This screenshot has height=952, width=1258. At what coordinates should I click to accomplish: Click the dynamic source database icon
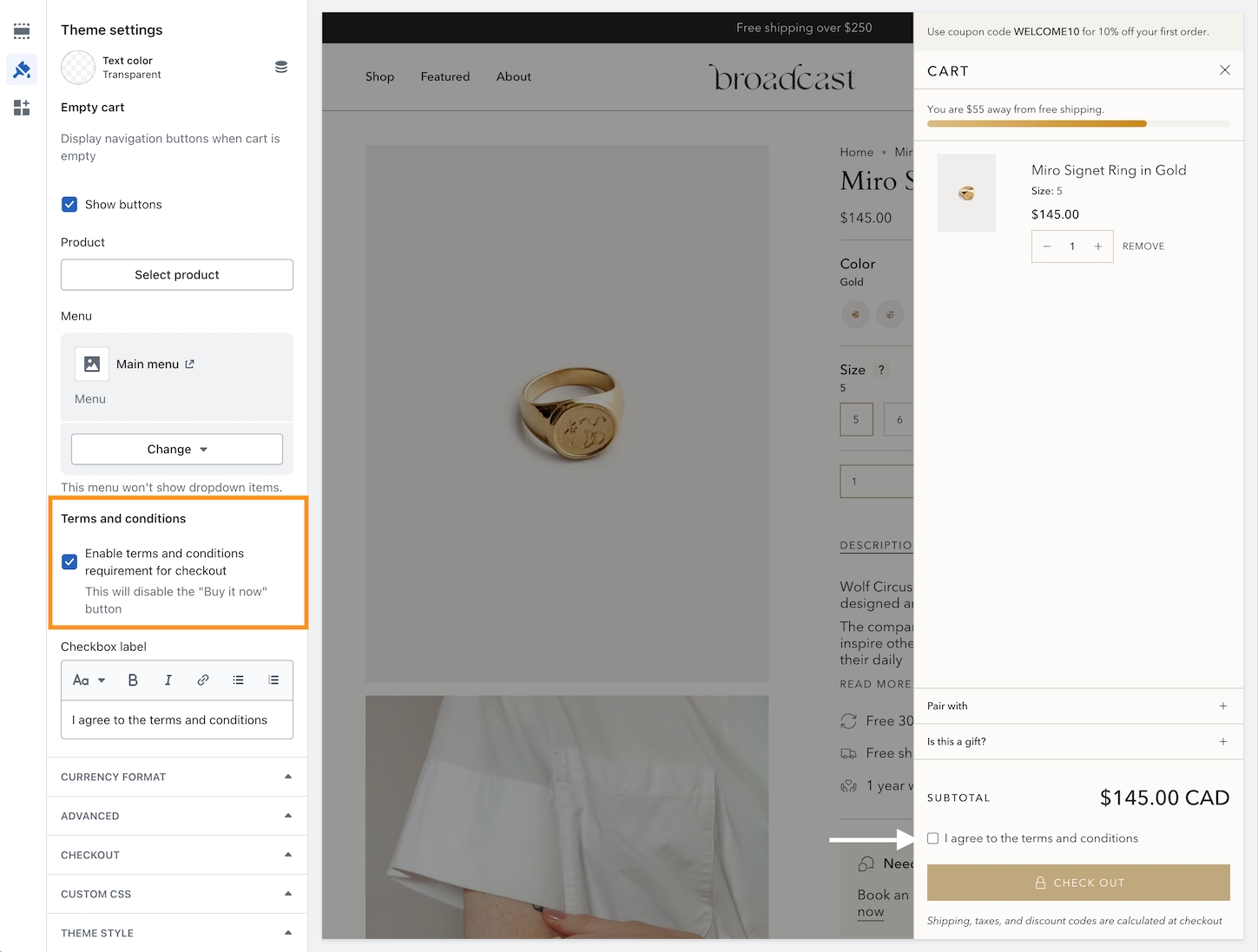281,67
